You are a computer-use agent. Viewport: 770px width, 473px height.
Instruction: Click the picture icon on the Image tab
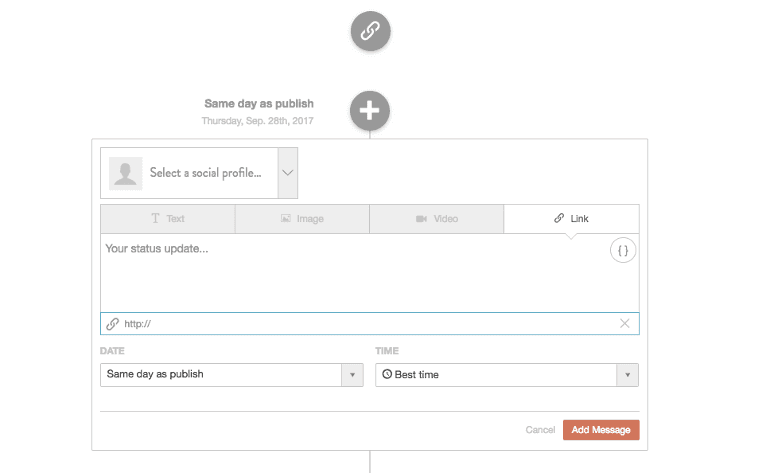coord(286,218)
